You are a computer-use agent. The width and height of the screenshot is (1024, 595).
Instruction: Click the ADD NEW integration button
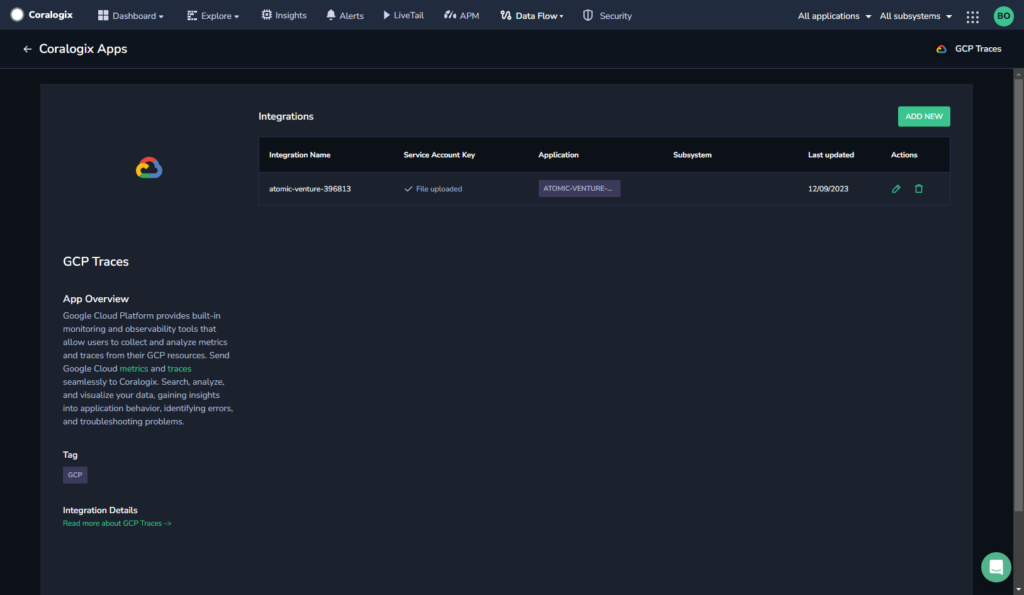[923, 116]
